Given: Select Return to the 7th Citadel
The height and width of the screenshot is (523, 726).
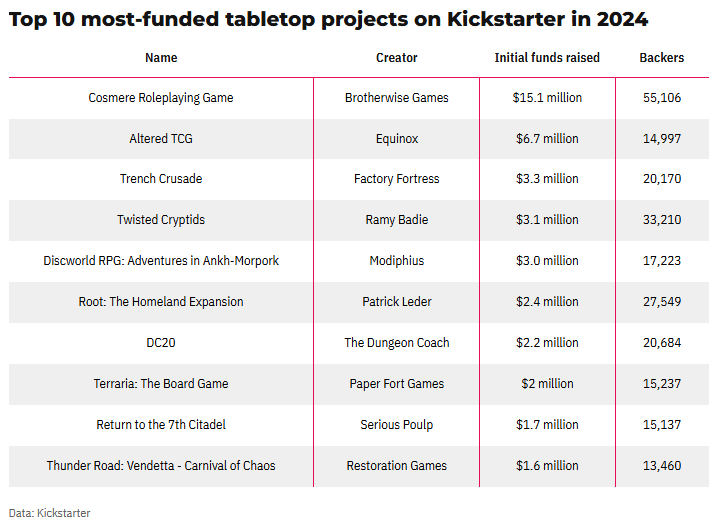Looking at the screenshot, I should click(x=161, y=425).
